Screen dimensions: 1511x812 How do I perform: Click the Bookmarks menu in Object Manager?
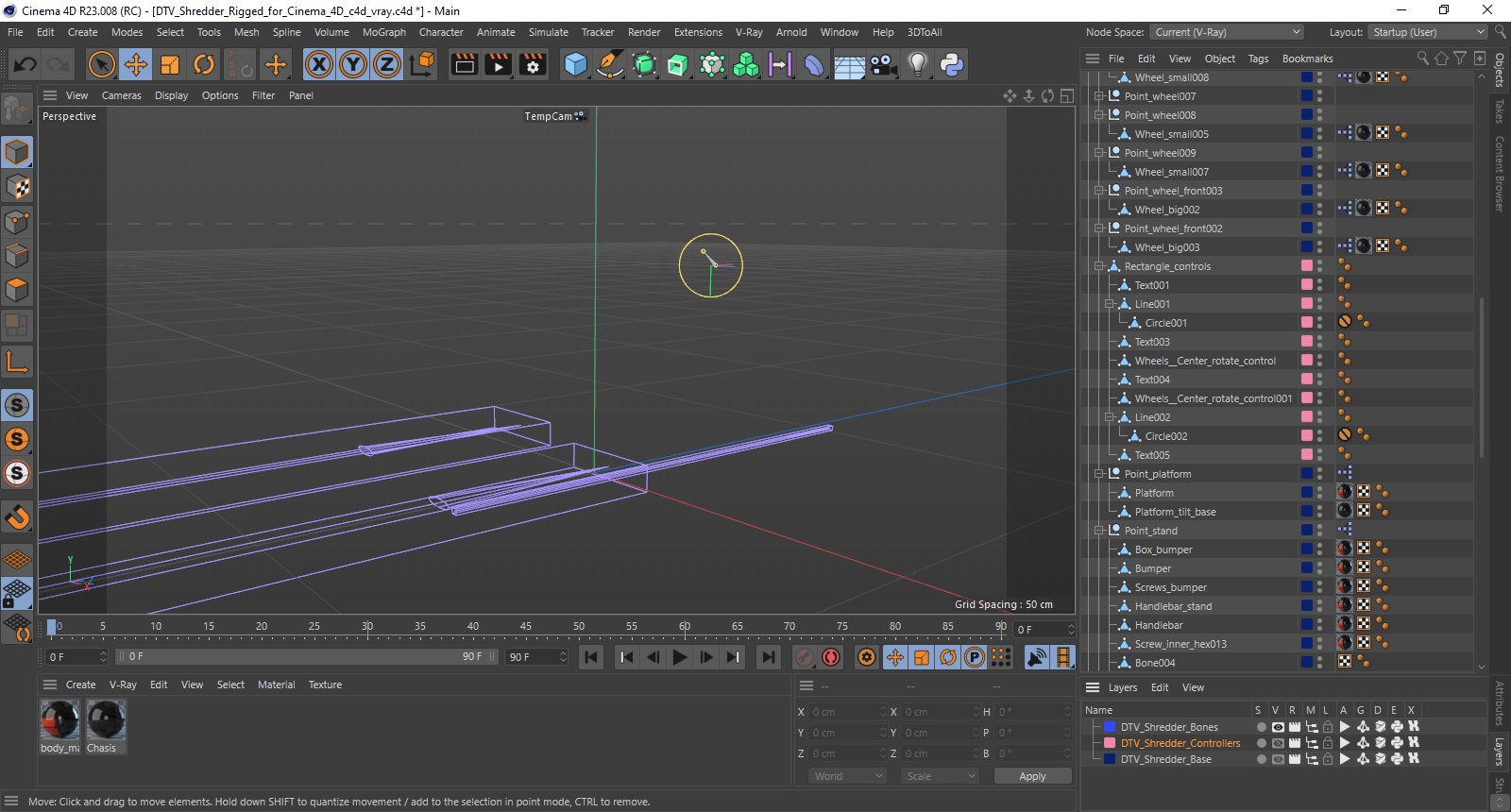[1307, 59]
